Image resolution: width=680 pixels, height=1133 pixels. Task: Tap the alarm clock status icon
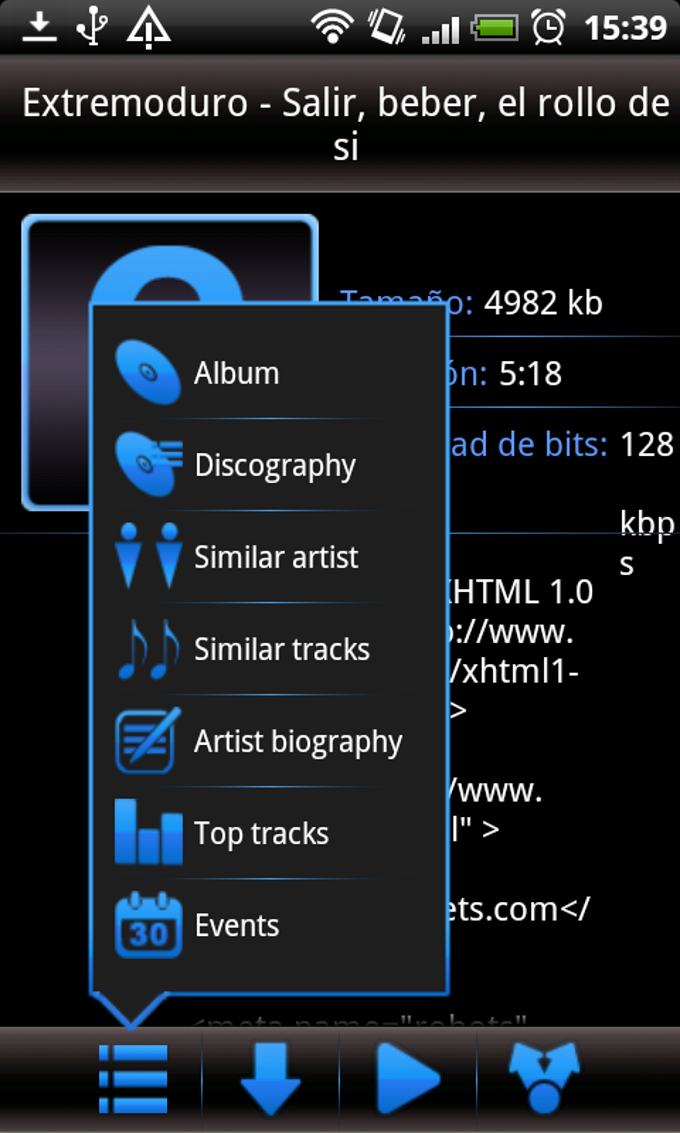548,27
